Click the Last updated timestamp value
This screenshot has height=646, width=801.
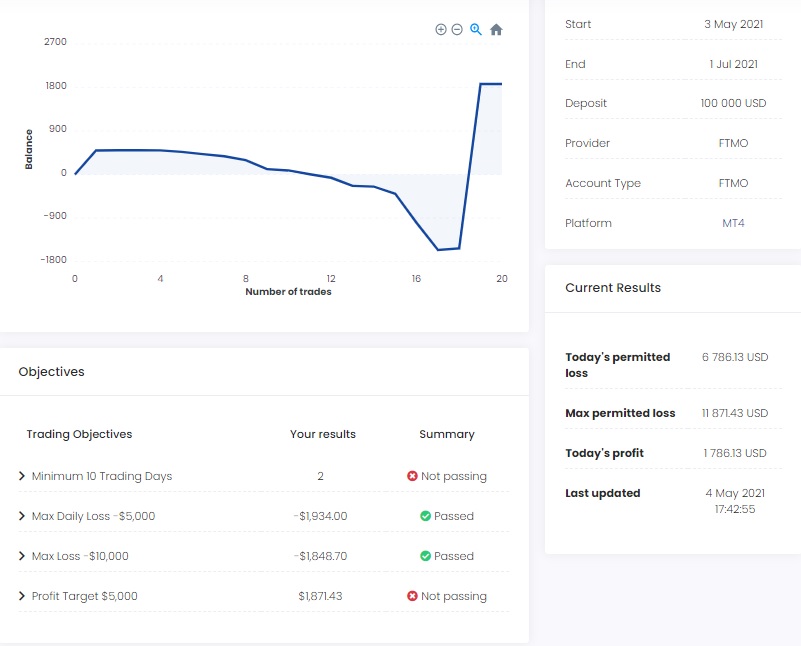(x=734, y=501)
